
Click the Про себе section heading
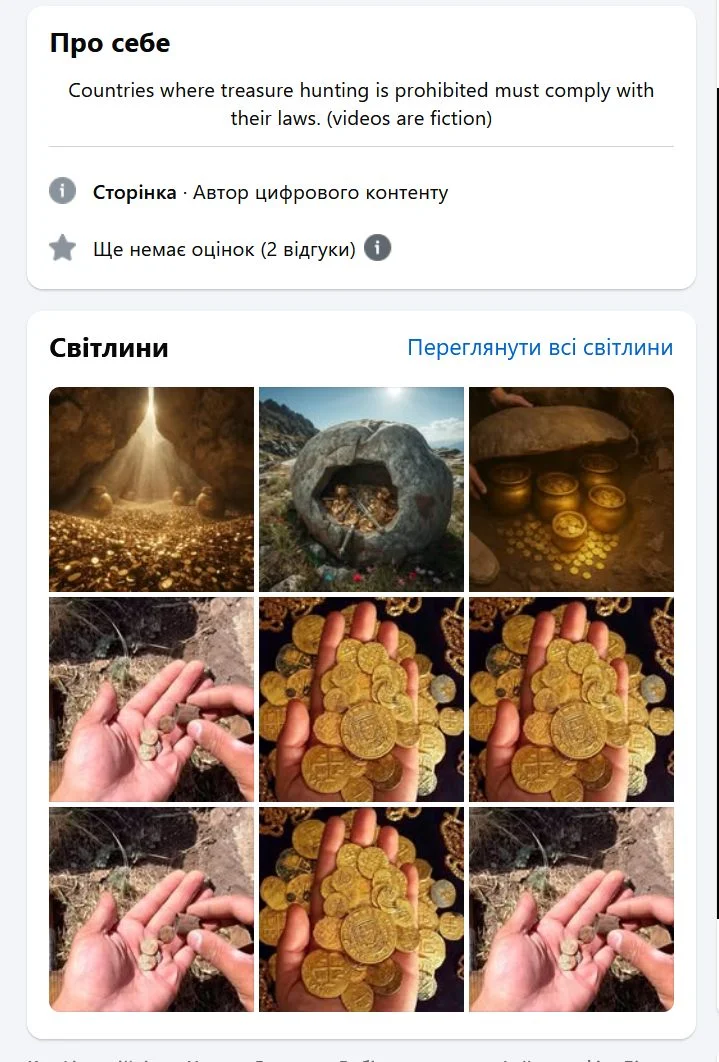click(x=110, y=43)
